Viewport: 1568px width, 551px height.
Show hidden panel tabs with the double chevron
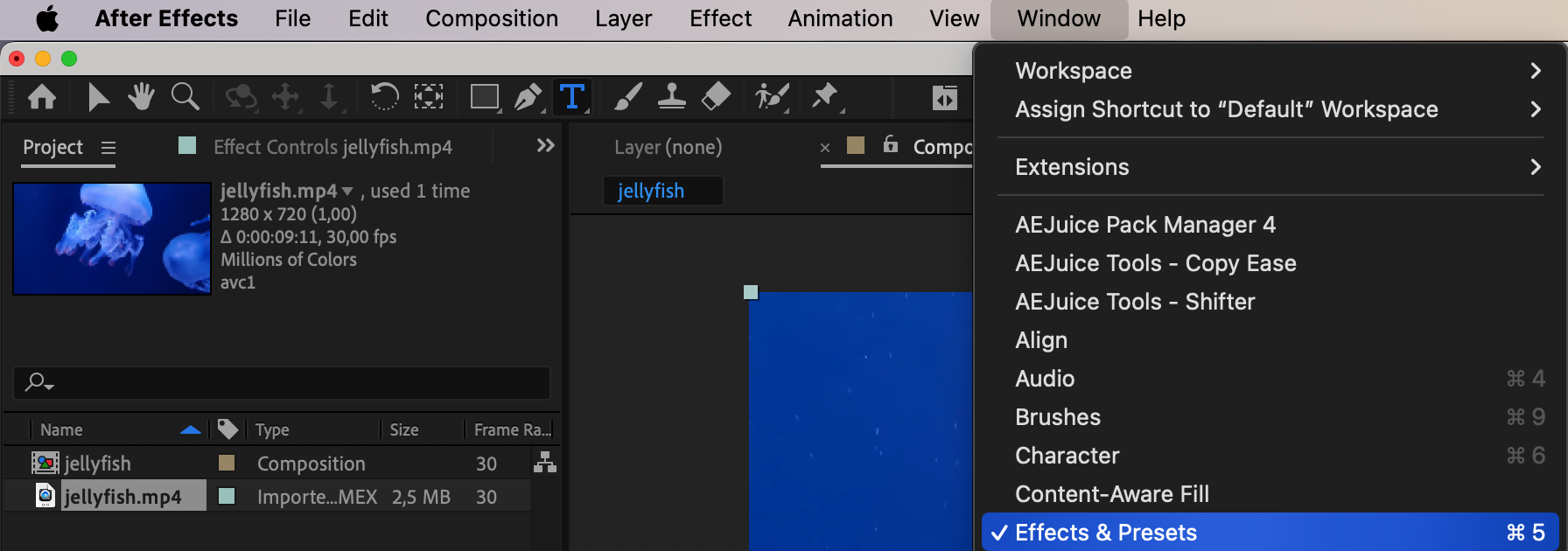[x=546, y=145]
